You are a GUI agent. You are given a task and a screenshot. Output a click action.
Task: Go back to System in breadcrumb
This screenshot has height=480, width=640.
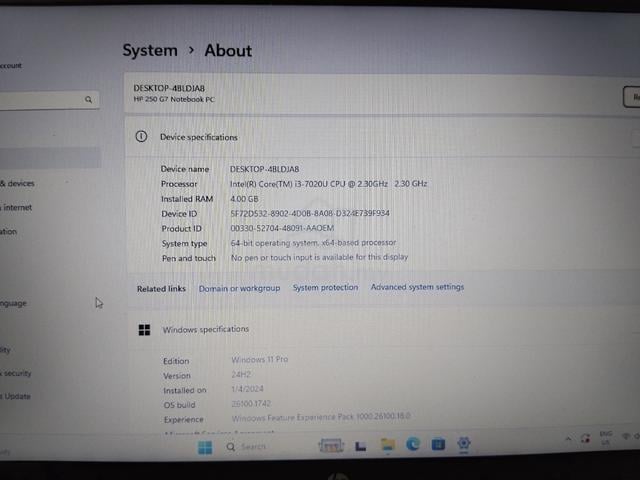point(150,51)
